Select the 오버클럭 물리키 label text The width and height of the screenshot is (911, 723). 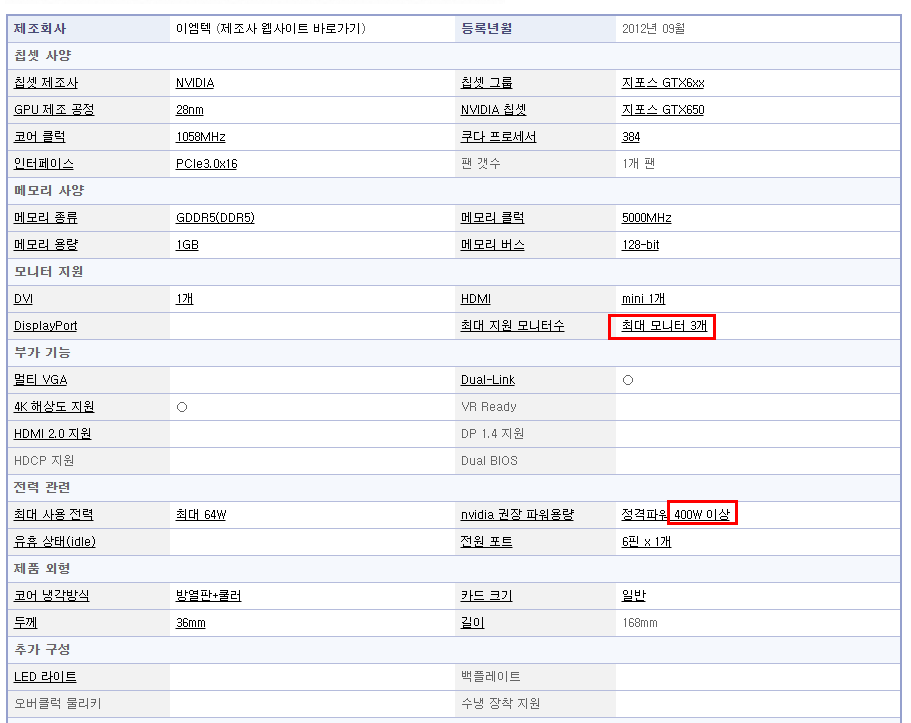58,704
